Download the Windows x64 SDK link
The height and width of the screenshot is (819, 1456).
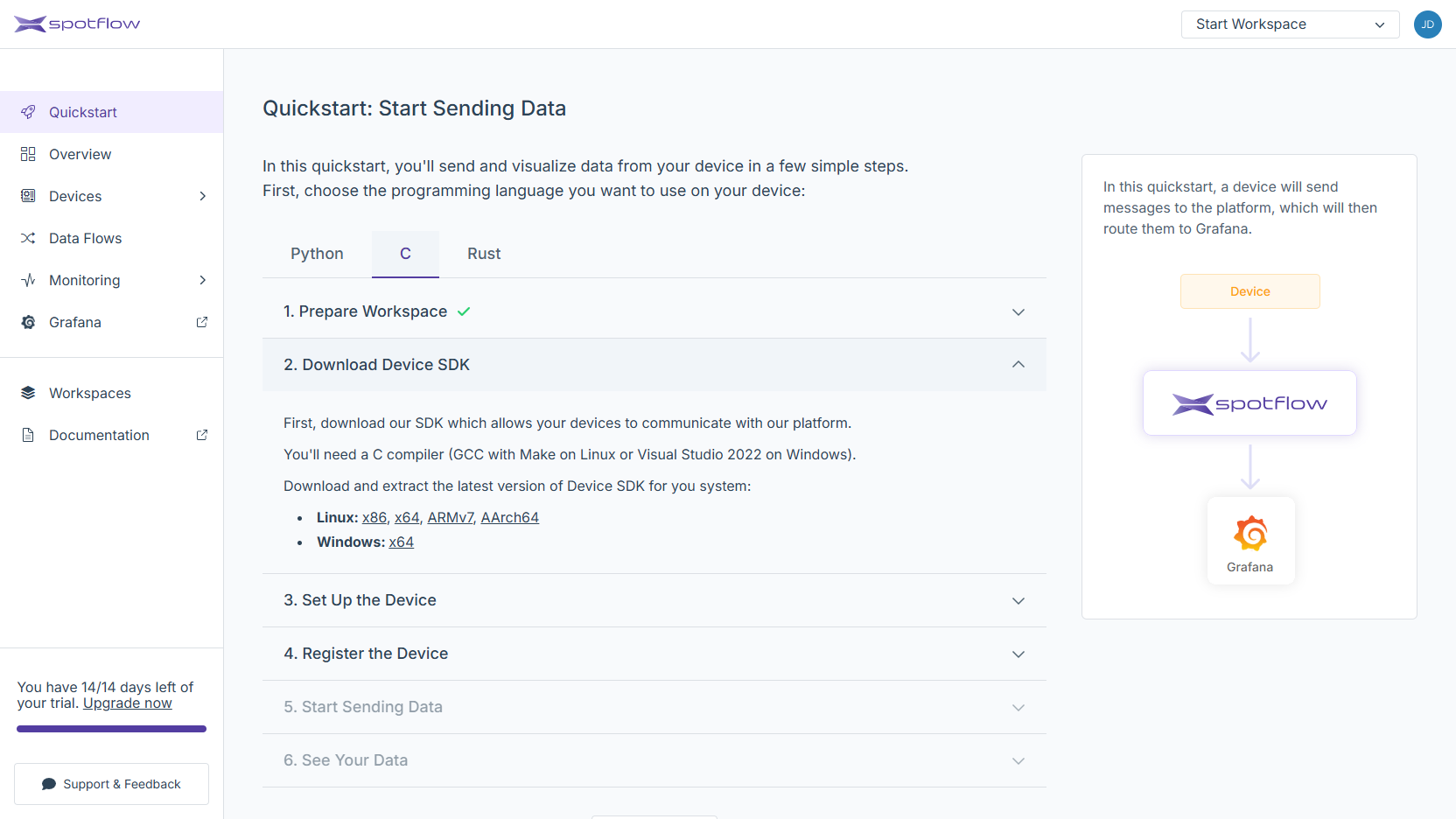click(402, 542)
